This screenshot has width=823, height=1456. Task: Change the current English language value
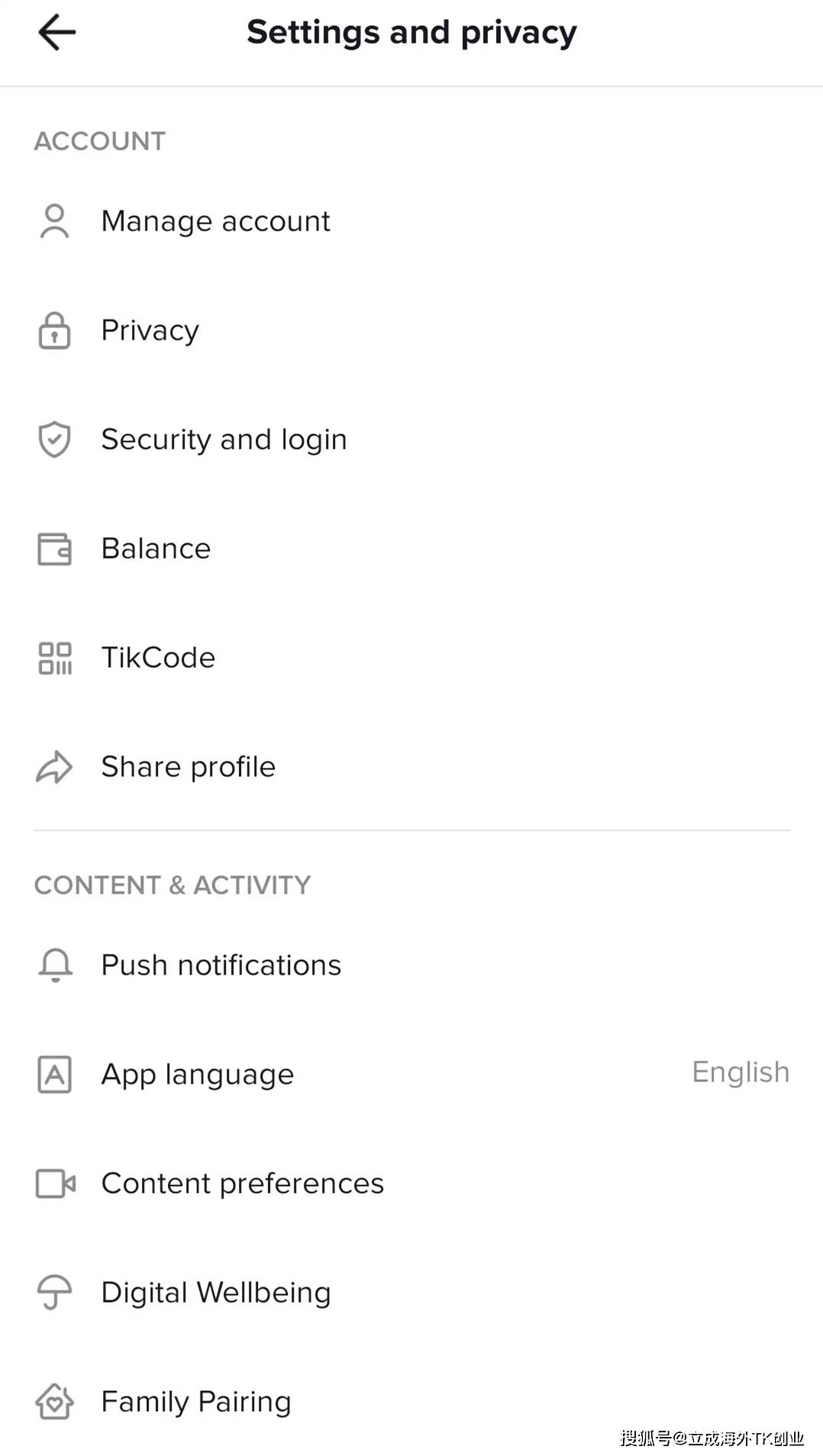(x=740, y=1072)
